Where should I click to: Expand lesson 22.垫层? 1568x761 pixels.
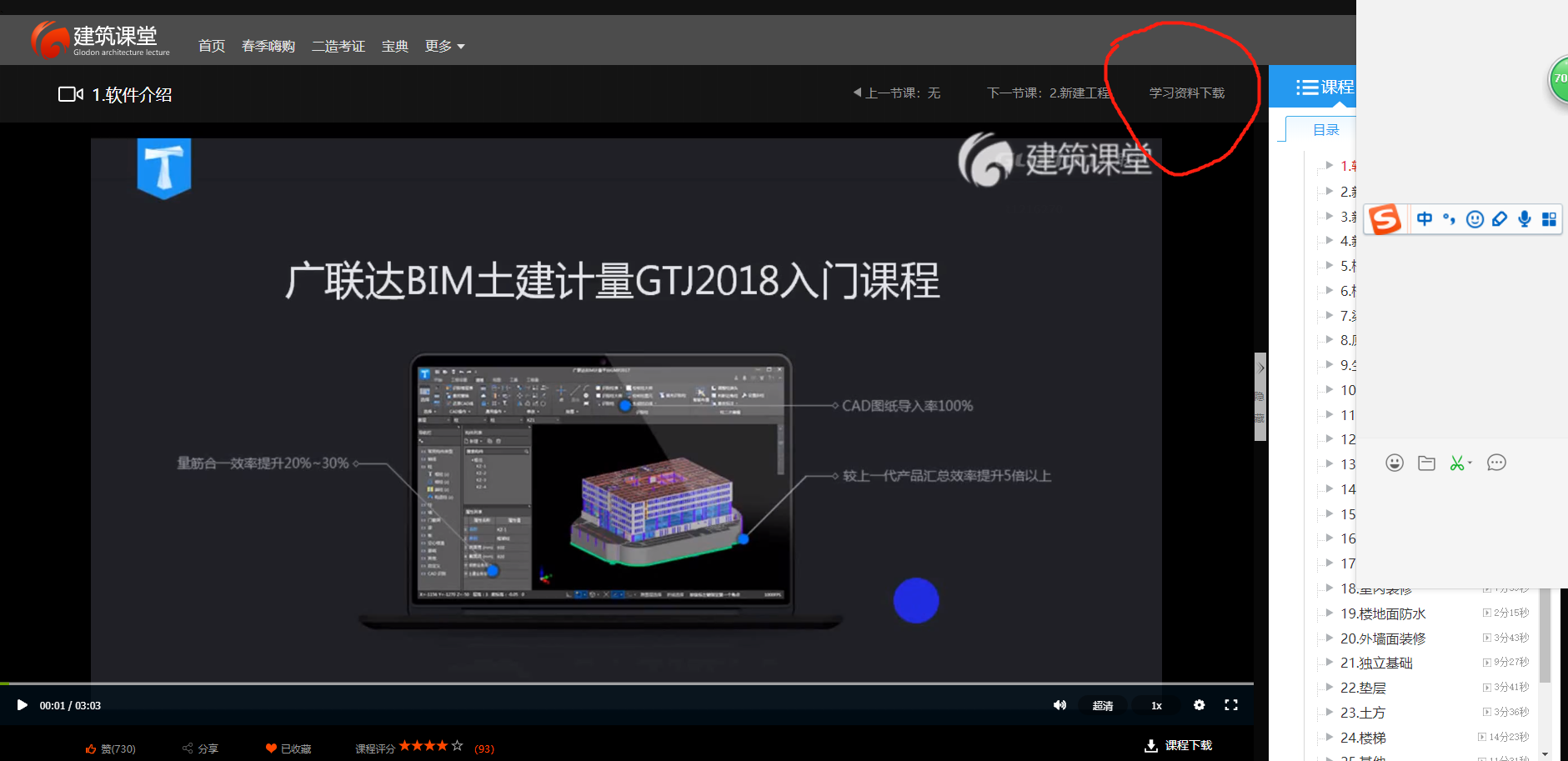coord(1330,688)
